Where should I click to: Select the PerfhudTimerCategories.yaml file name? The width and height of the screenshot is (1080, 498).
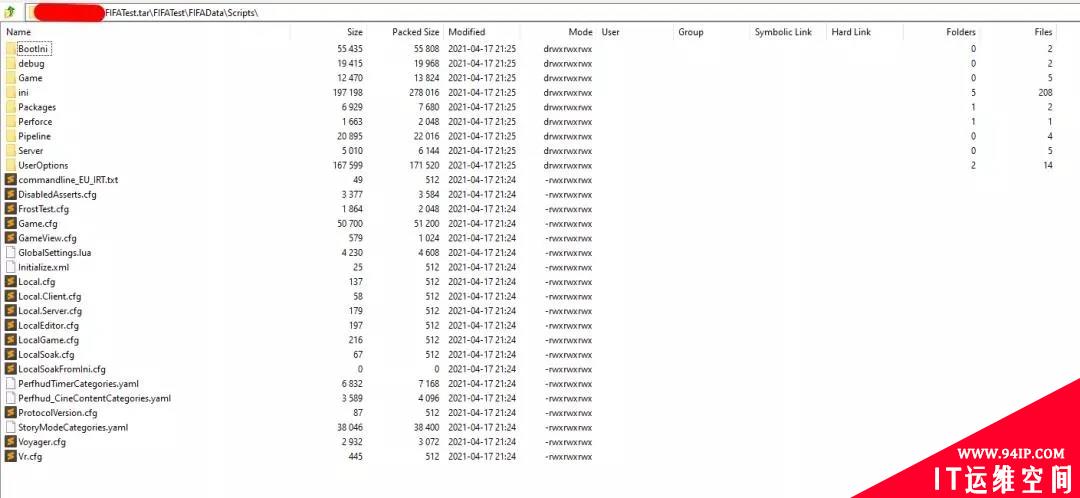click(78, 383)
